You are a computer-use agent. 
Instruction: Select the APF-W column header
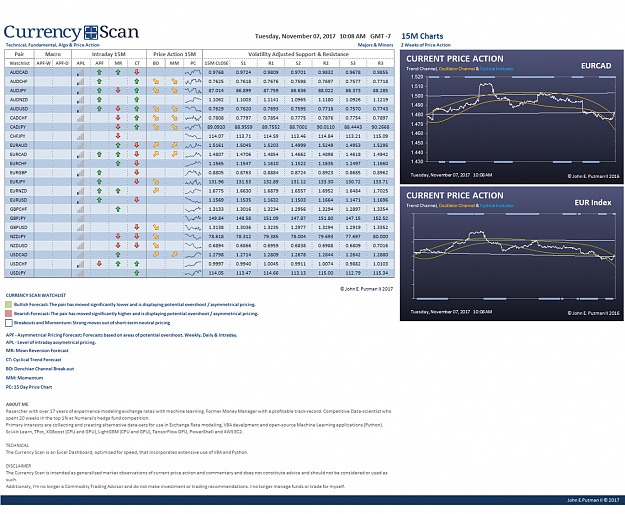[43, 63]
